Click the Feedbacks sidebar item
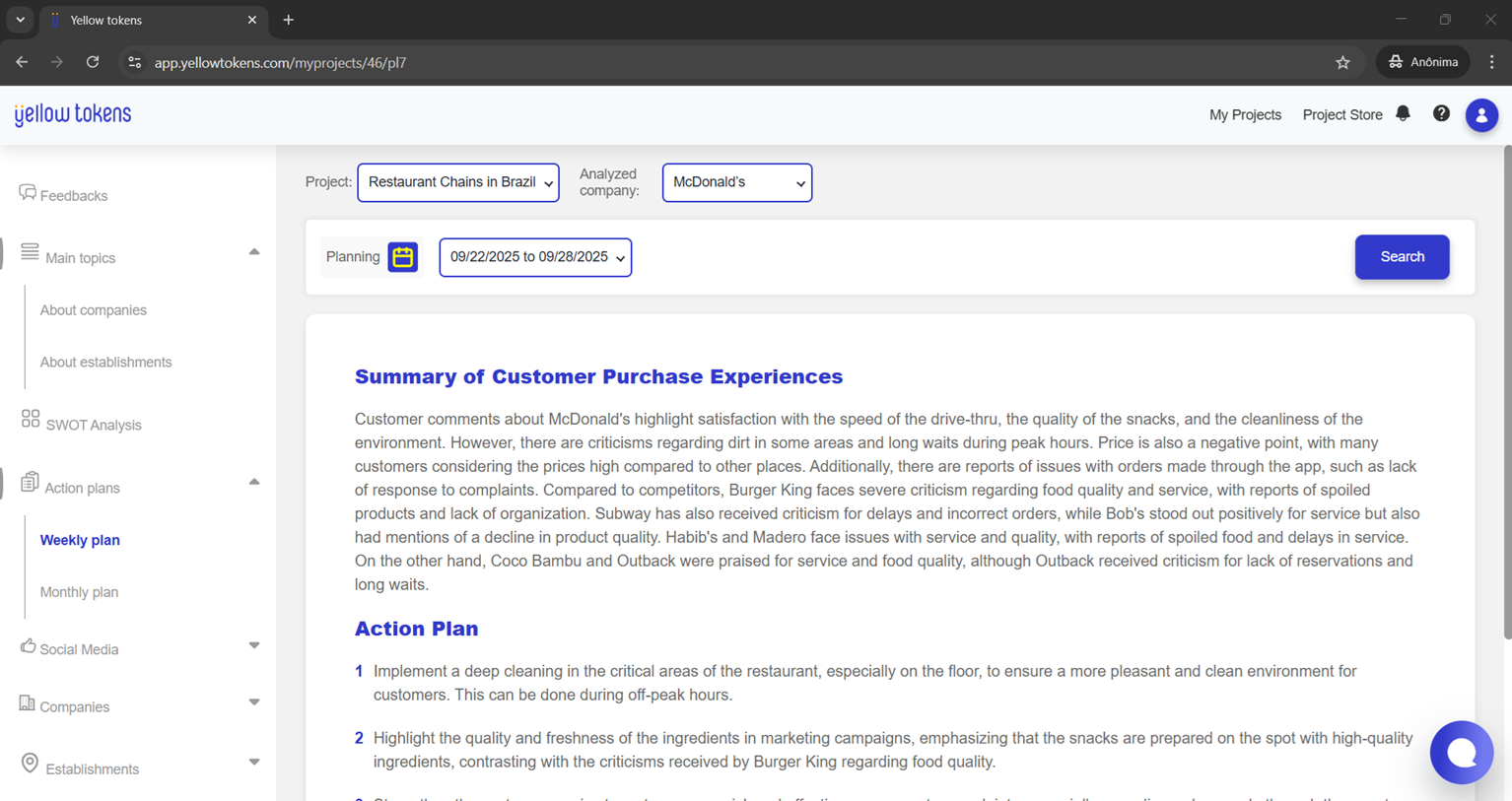 click(x=73, y=196)
